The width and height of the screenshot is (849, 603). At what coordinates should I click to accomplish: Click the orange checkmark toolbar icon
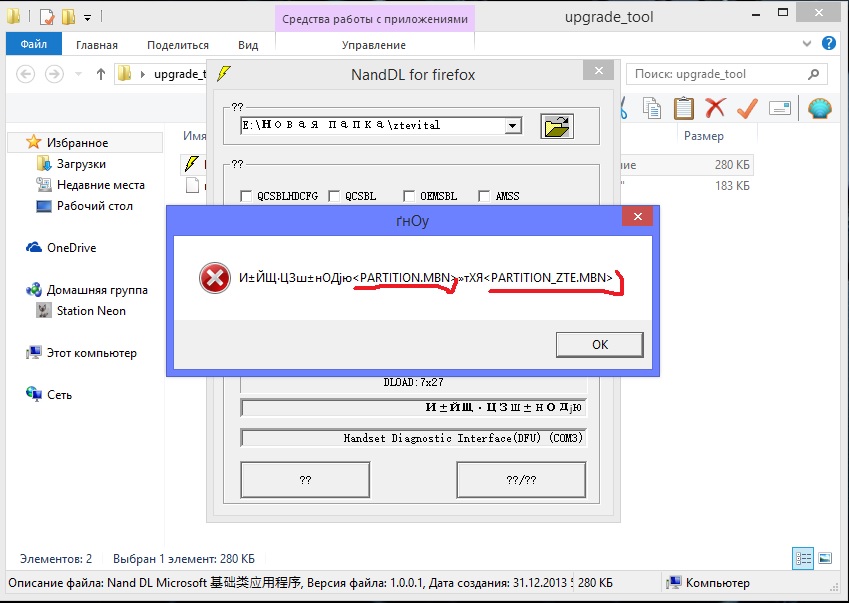(746, 108)
